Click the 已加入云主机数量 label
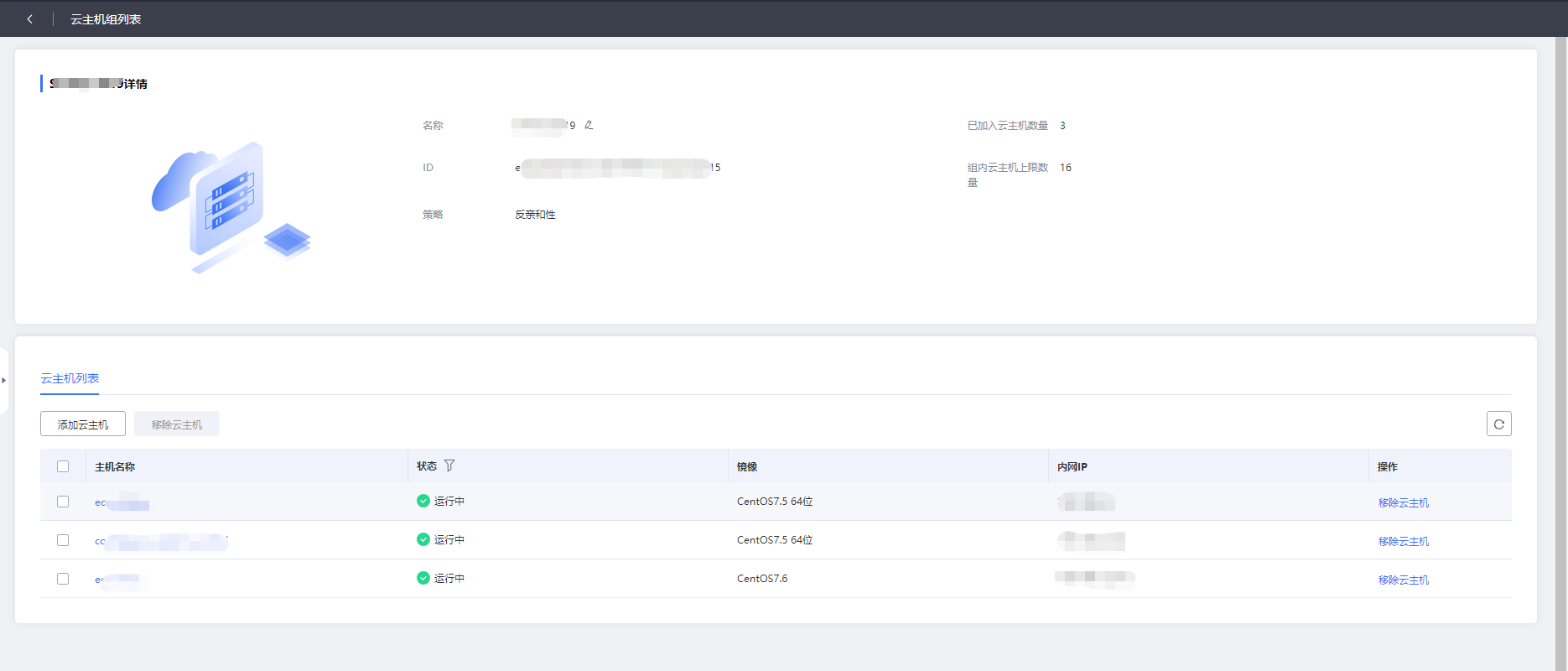 [1008, 125]
